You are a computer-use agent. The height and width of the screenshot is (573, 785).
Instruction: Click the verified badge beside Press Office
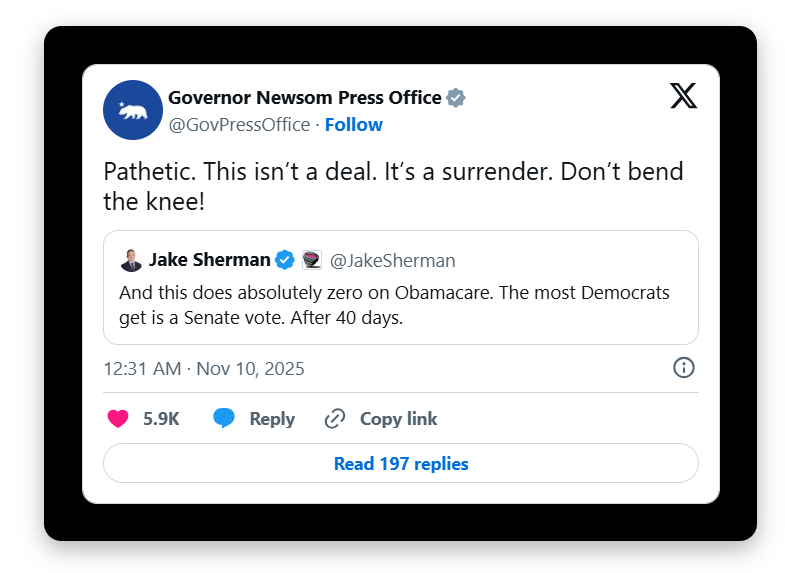pyautogui.click(x=456, y=98)
